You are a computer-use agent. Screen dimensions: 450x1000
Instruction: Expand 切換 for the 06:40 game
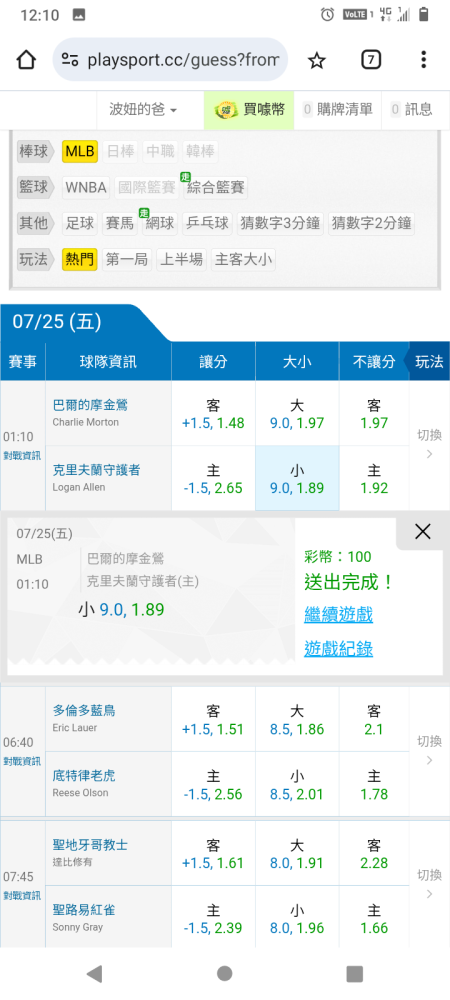tap(430, 751)
